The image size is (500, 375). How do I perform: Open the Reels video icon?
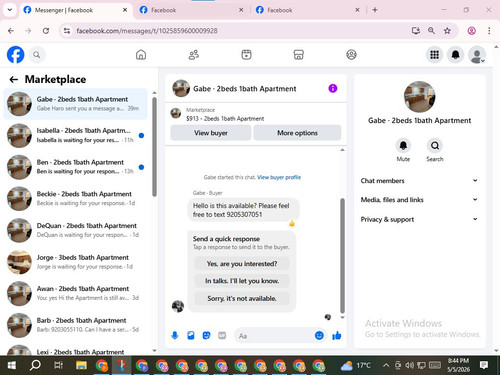click(246, 55)
